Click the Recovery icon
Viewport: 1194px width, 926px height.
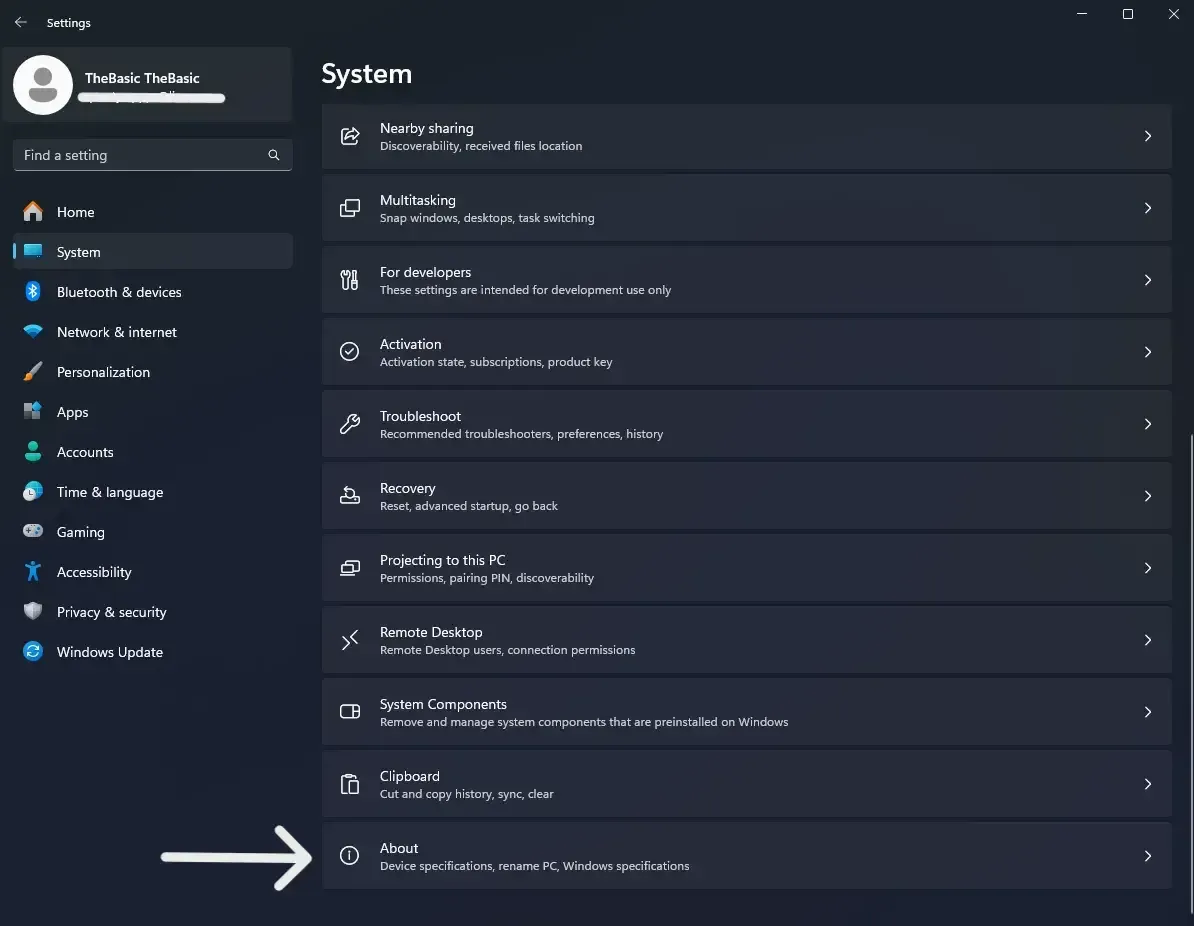(x=350, y=496)
